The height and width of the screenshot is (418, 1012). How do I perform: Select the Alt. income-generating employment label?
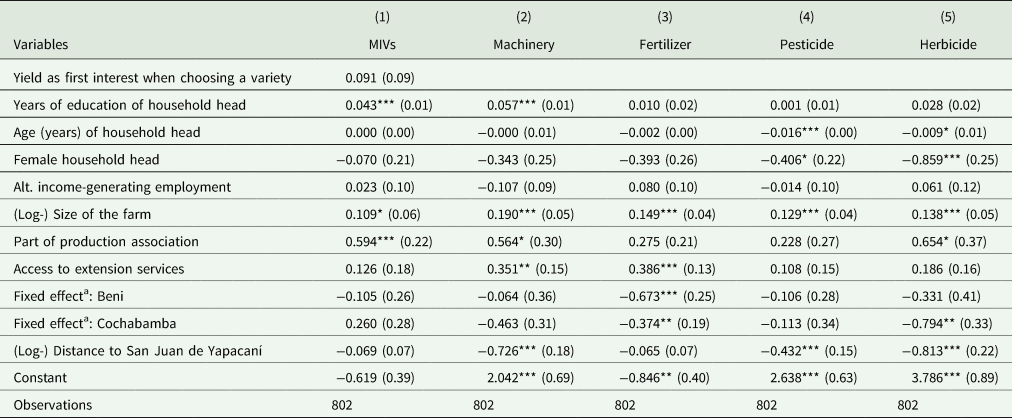pos(102,185)
